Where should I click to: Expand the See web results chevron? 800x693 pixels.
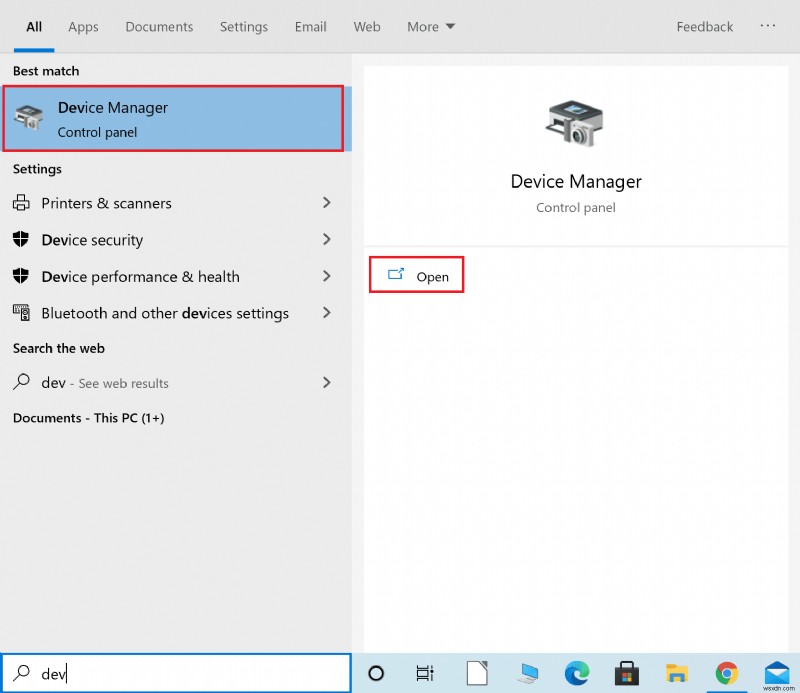[x=325, y=382]
